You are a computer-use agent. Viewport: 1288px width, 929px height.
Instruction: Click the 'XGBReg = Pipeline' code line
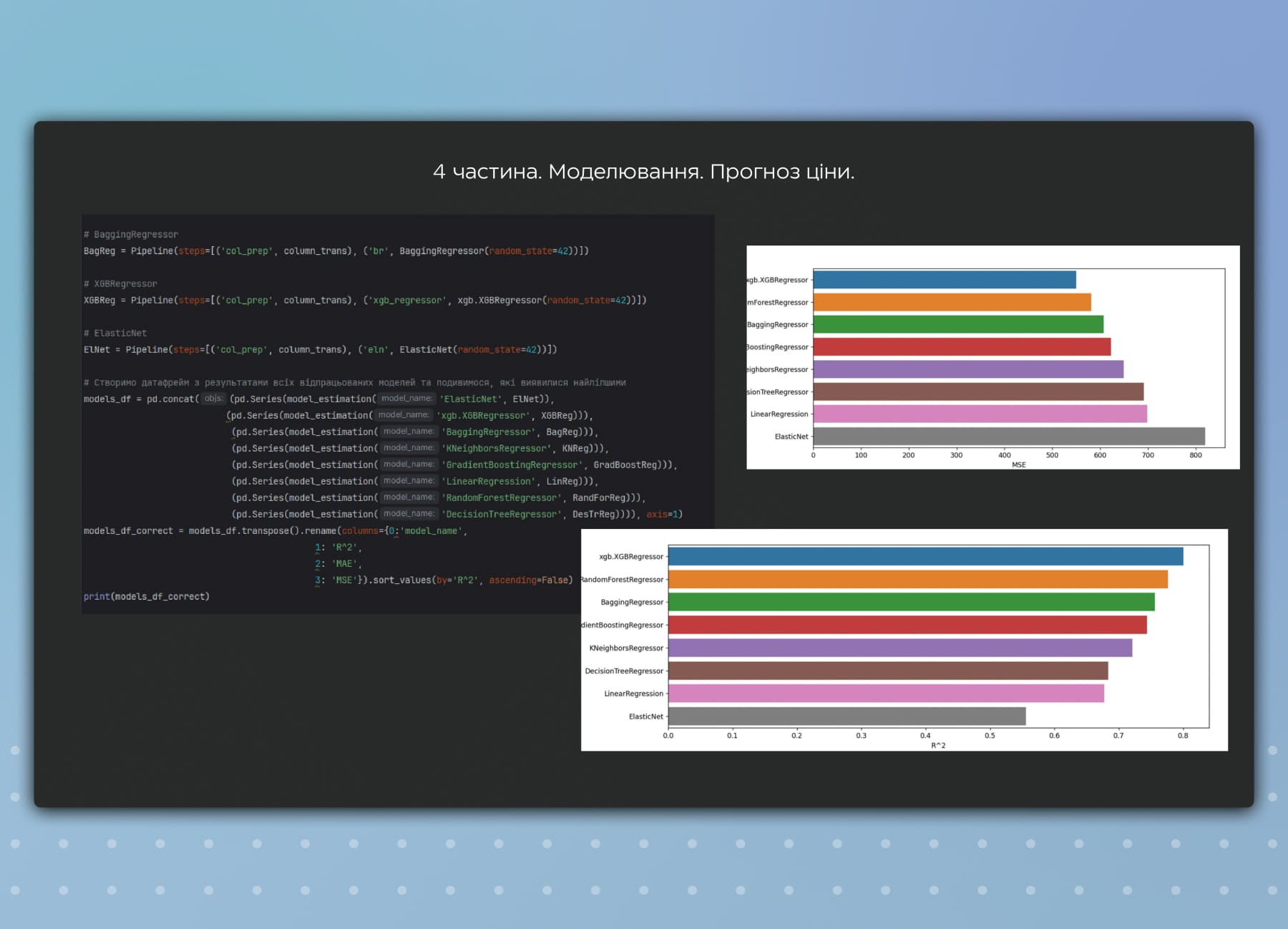click(x=365, y=301)
